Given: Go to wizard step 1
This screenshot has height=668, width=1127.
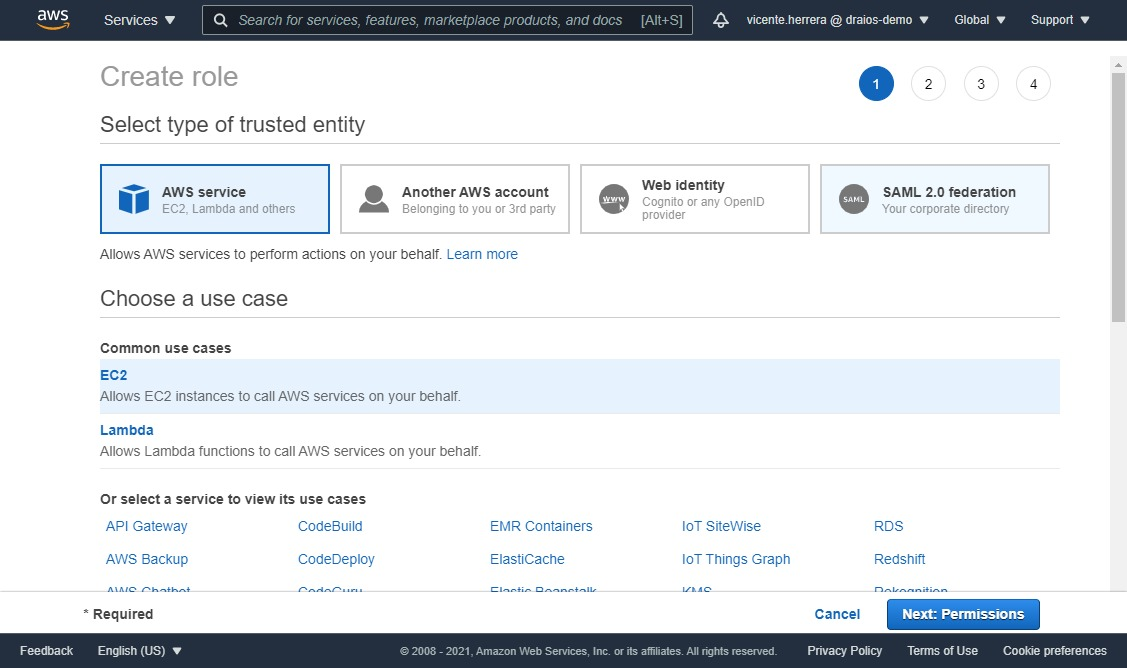Looking at the screenshot, I should pos(876,84).
